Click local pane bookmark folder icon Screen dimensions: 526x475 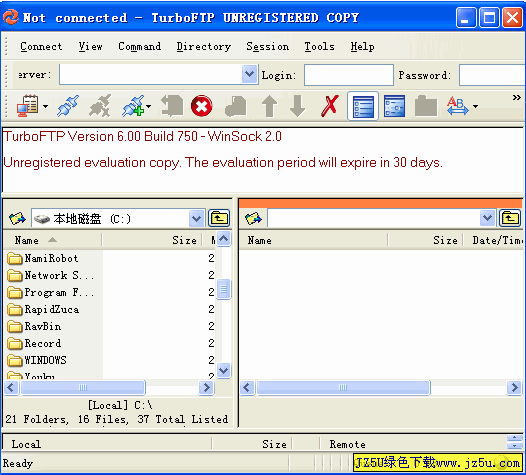click(x=17, y=219)
